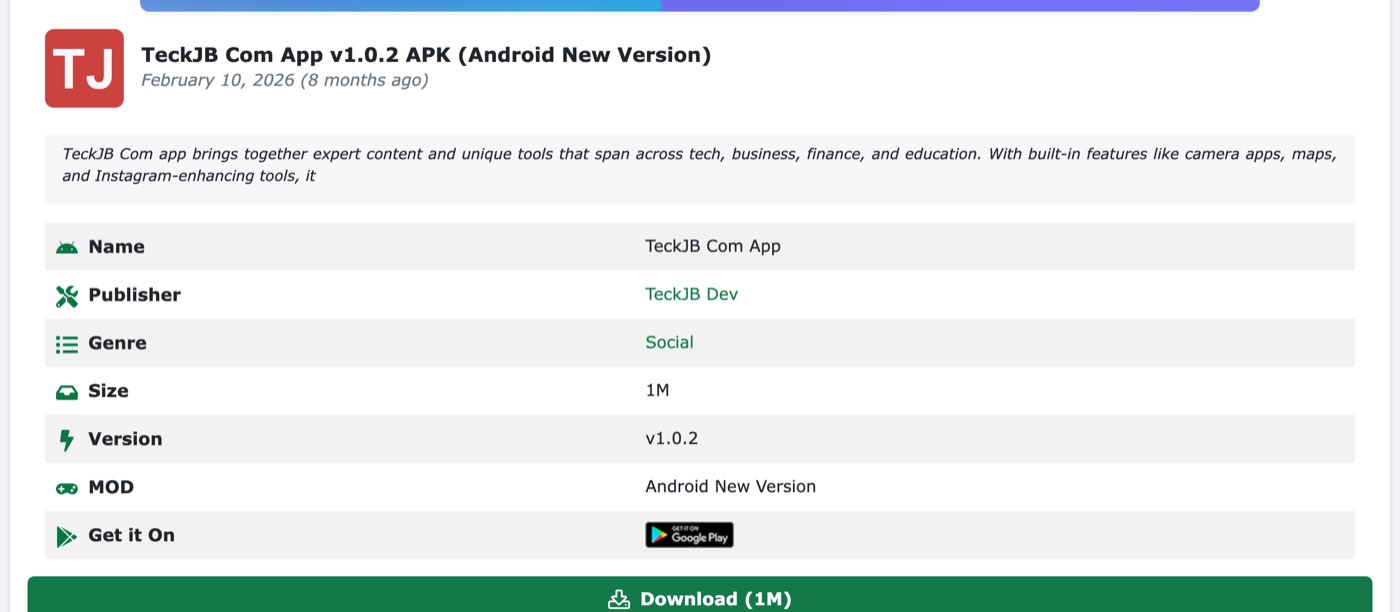Click the Get it On label
The image size is (1400, 612).
click(131, 535)
